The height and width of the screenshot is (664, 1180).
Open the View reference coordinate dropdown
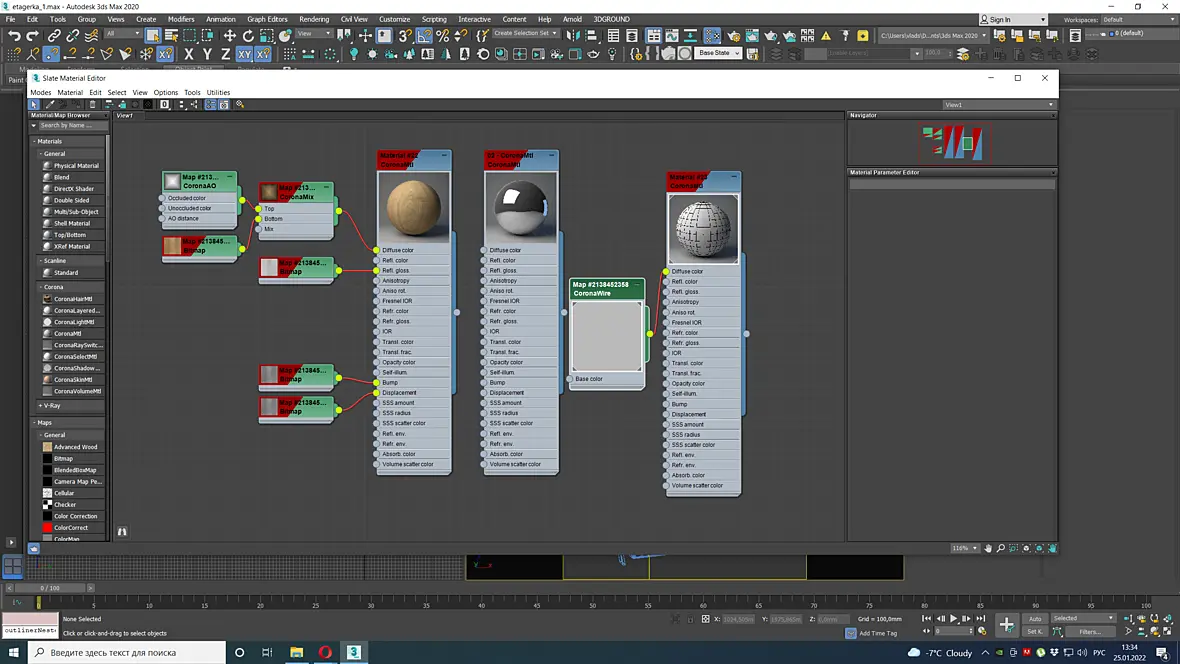tap(314, 34)
